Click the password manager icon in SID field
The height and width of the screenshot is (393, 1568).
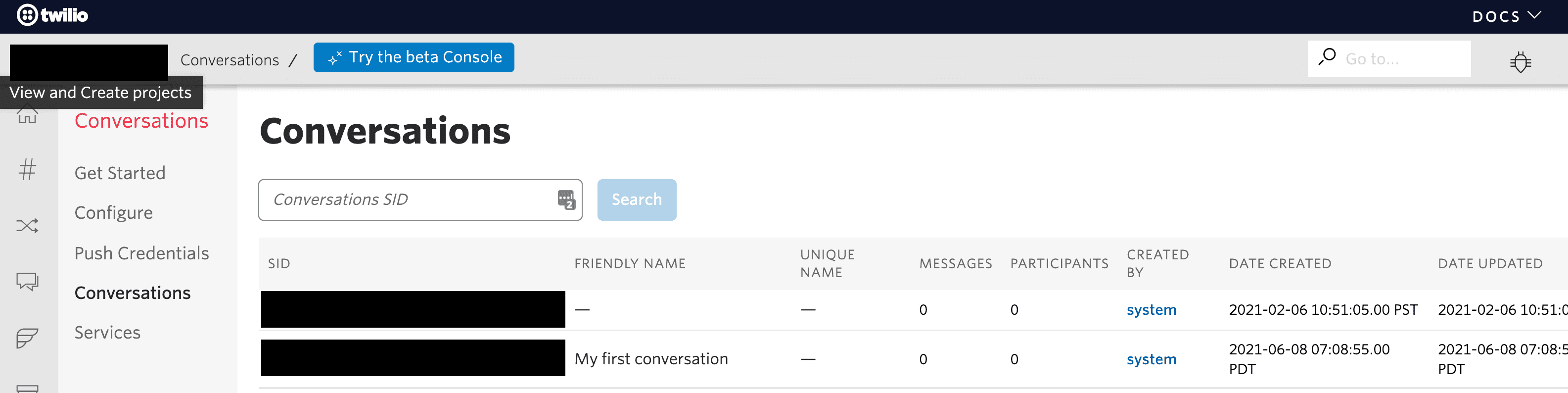click(x=566, y=200)
